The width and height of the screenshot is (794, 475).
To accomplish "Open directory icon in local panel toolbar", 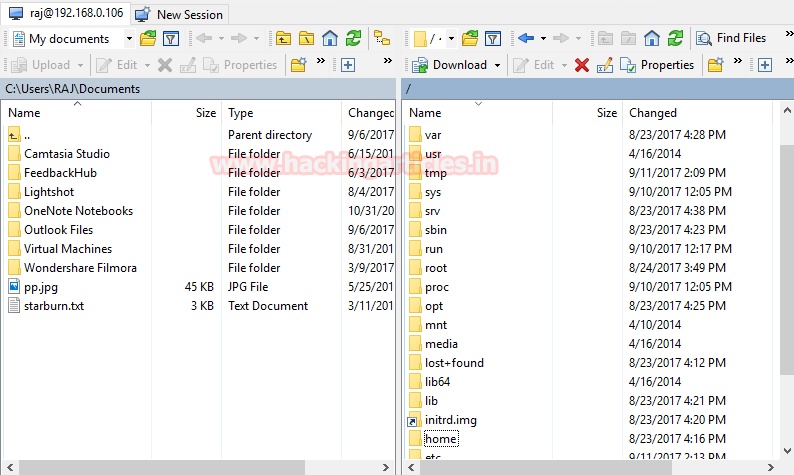I will click(148, 38).
